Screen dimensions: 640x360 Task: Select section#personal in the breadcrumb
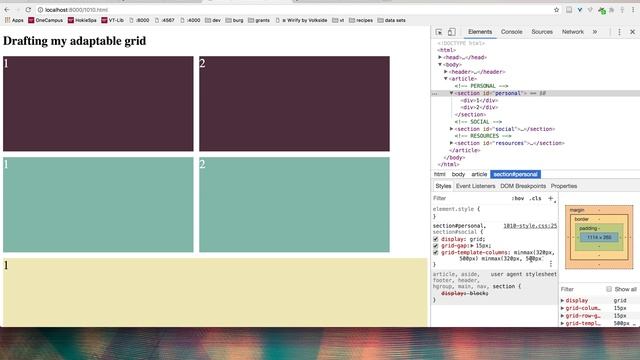pyautogui.click(x=516, y=174)
